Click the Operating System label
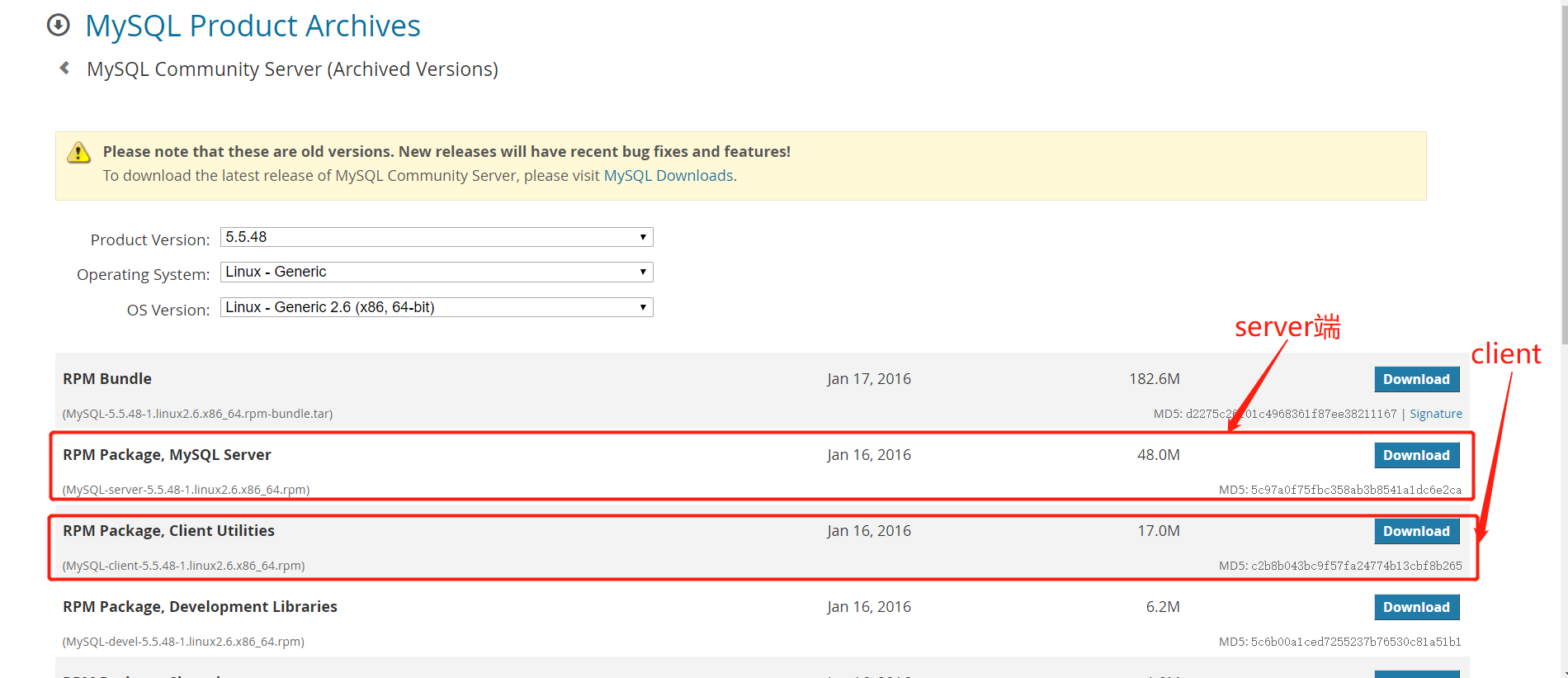1568x678 pixels. click(144, 274)
